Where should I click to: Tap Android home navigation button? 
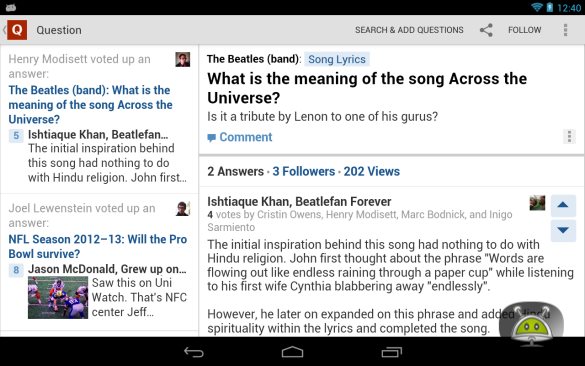click(x=292, y=352)
